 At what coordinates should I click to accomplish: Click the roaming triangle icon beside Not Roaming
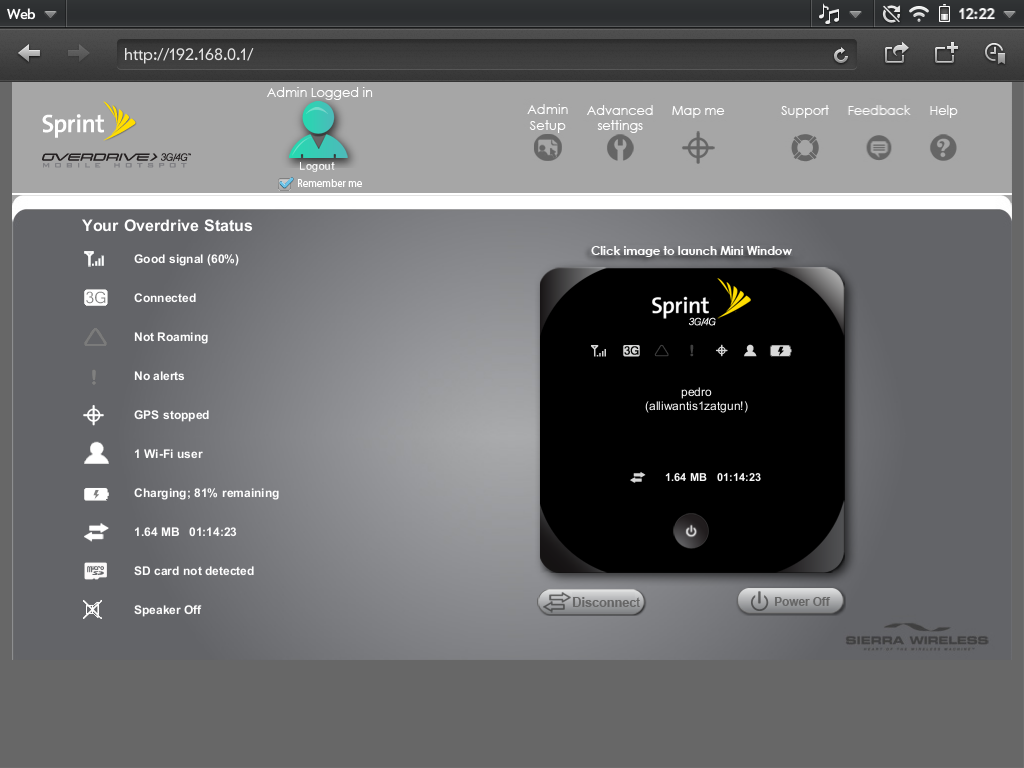95,337
